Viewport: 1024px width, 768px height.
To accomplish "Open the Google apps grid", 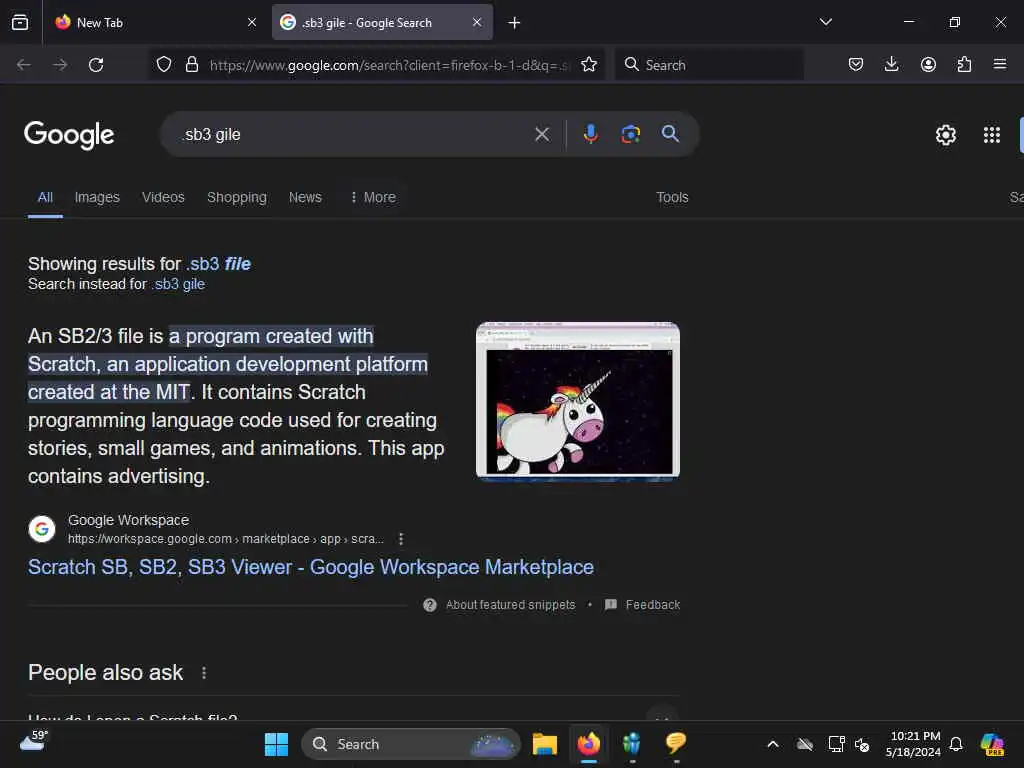I will 991,135.
